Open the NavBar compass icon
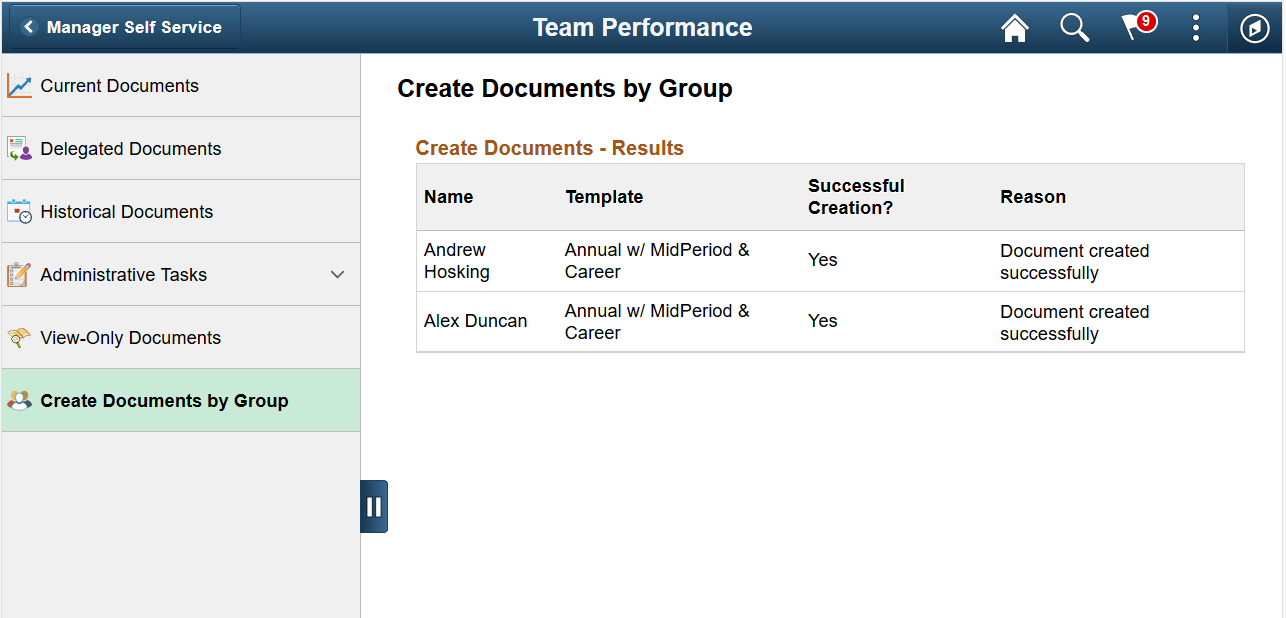Image resolution: width=1286 pixels, height=618 pixels. click(1255, 28)
